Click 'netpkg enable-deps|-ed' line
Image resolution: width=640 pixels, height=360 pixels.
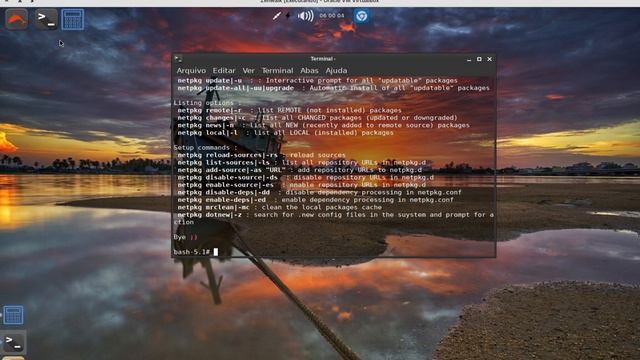(316, 200)
